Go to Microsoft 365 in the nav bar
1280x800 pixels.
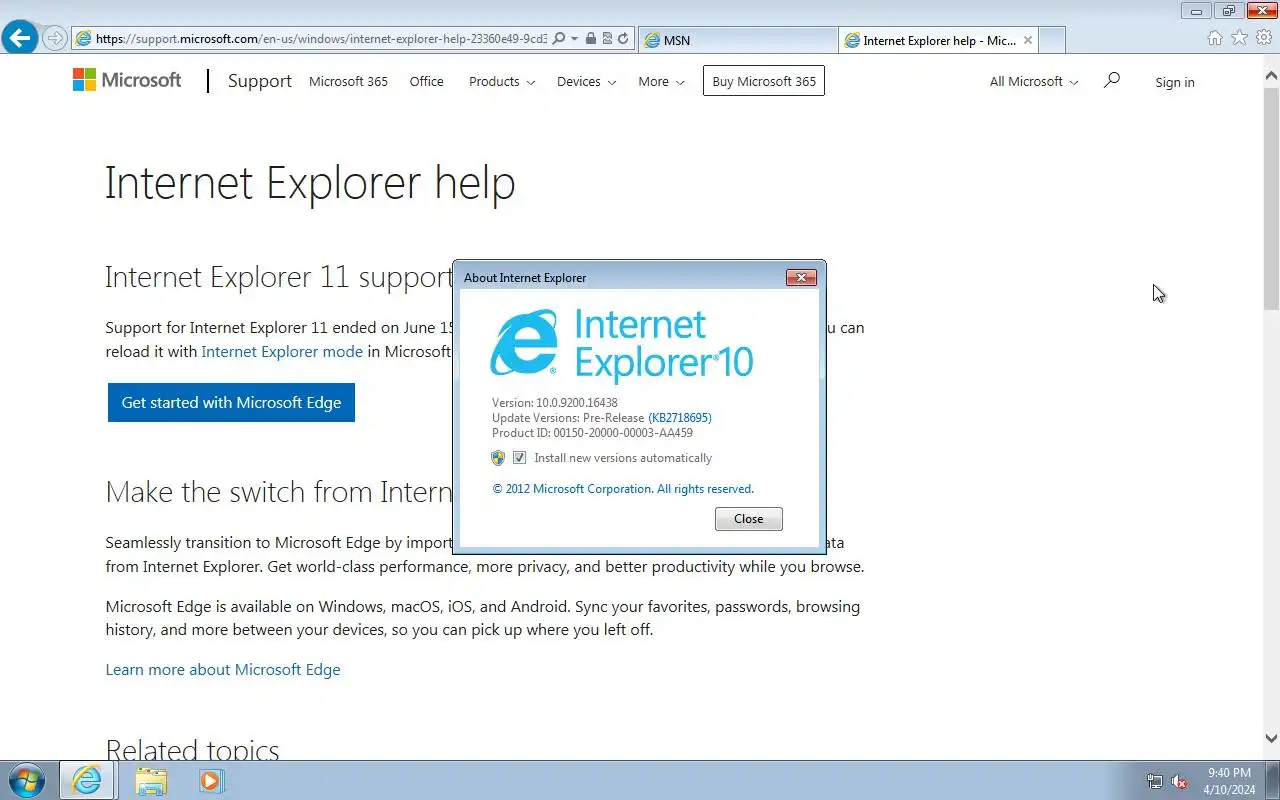coord(348,81)
